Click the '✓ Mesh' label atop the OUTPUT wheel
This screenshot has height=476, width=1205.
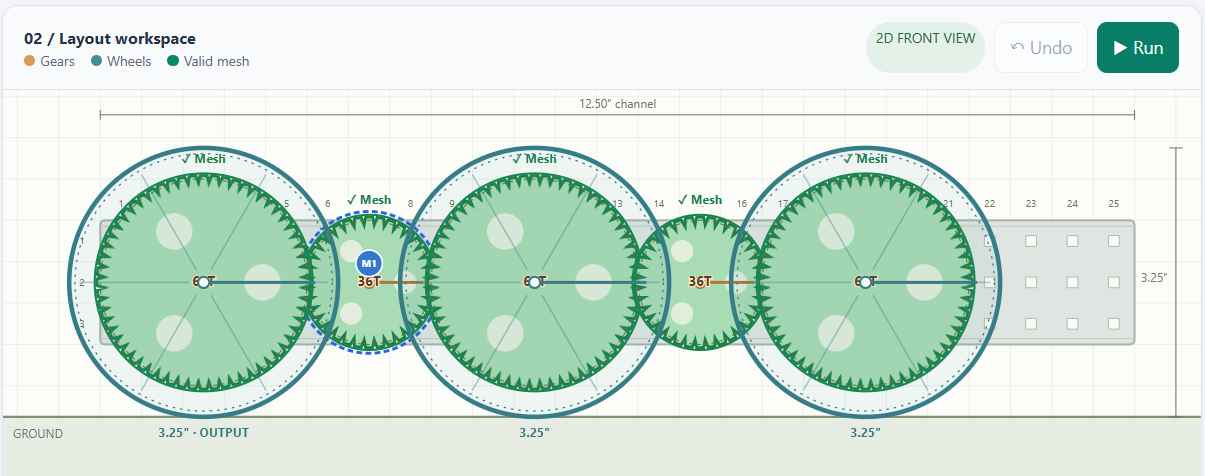(x=203, y=159)
